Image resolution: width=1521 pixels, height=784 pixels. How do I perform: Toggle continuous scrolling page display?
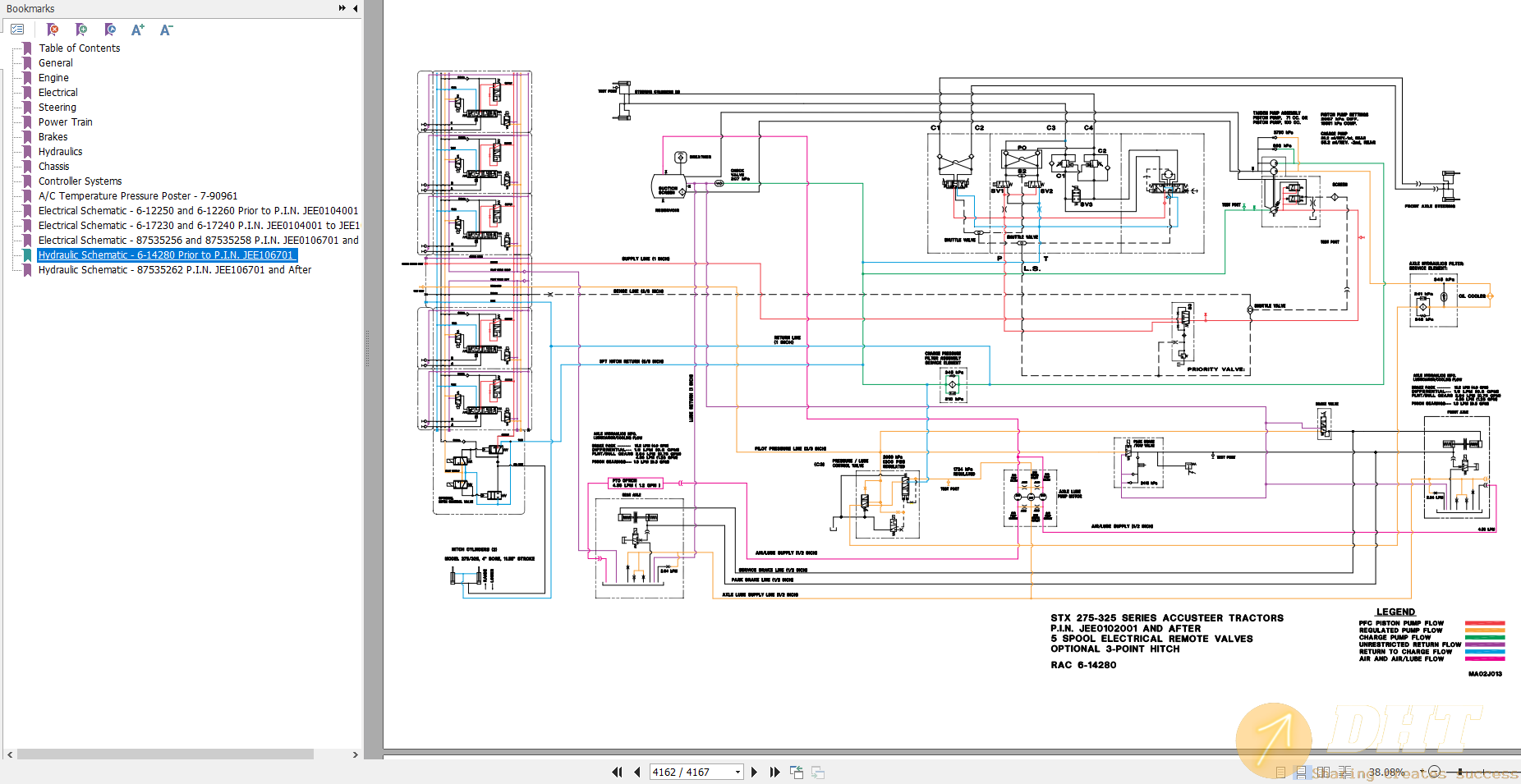coord(1302,773)
